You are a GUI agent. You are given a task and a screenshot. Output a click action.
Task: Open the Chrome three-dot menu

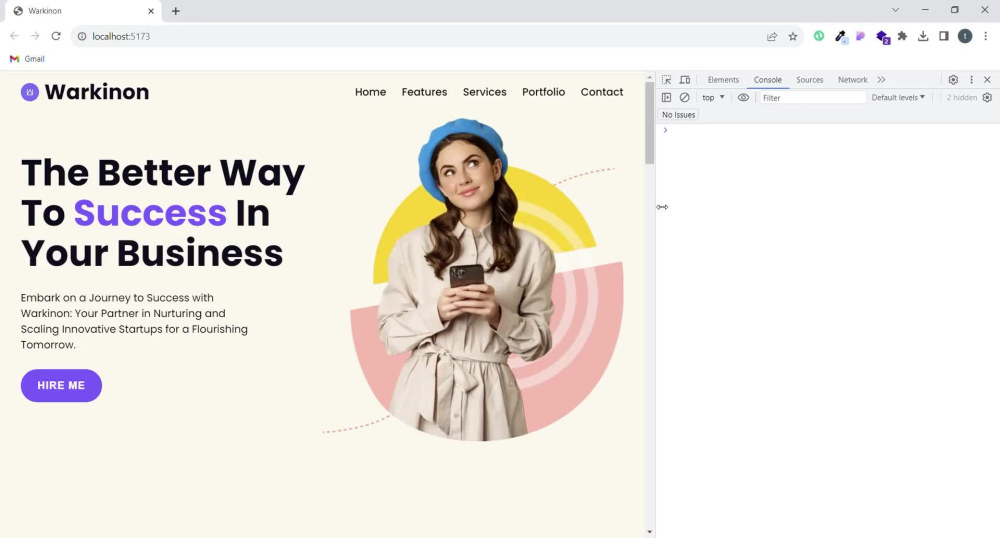coord(985,36)
